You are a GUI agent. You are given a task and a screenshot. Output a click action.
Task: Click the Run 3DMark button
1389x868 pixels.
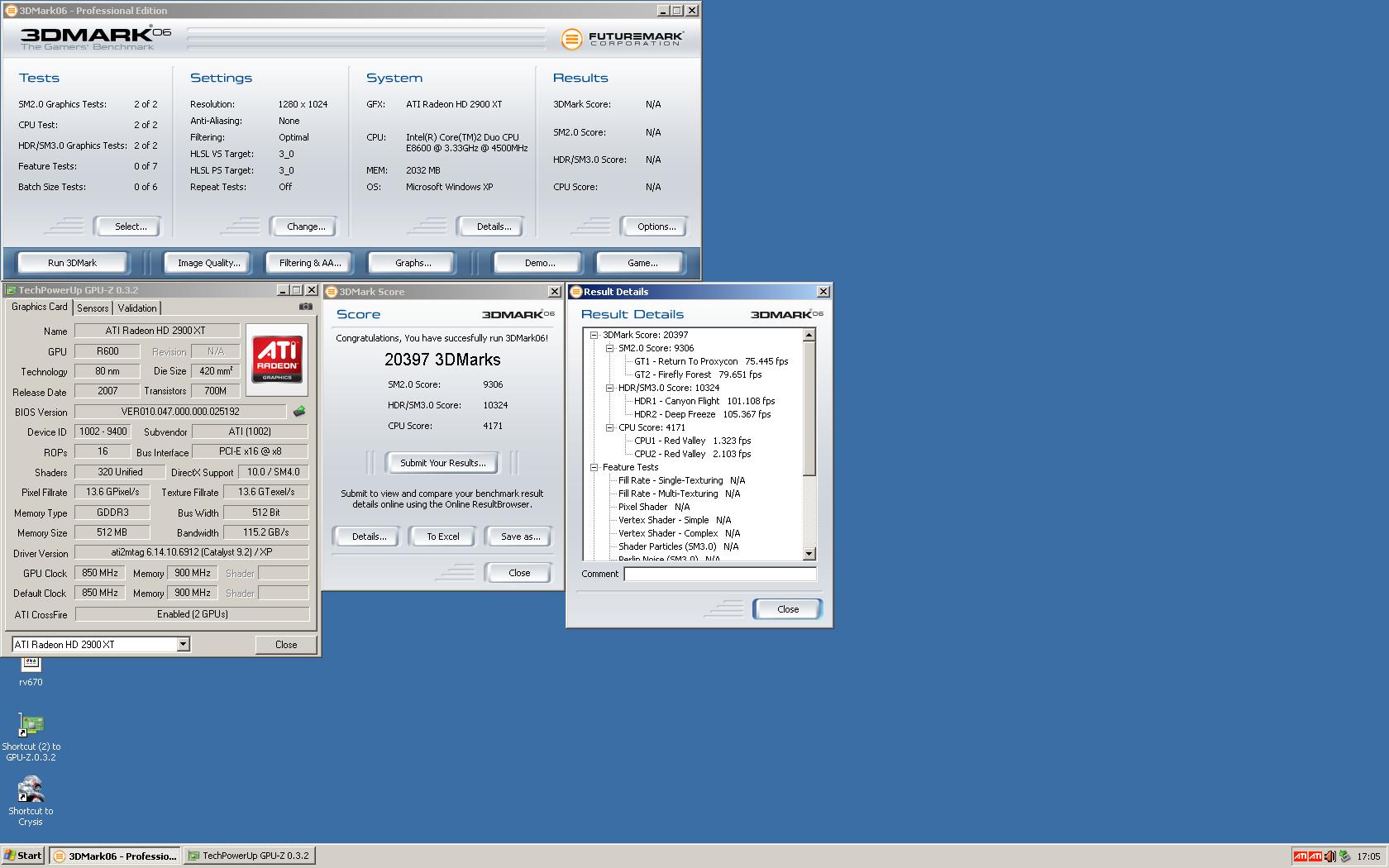(72, 263)
